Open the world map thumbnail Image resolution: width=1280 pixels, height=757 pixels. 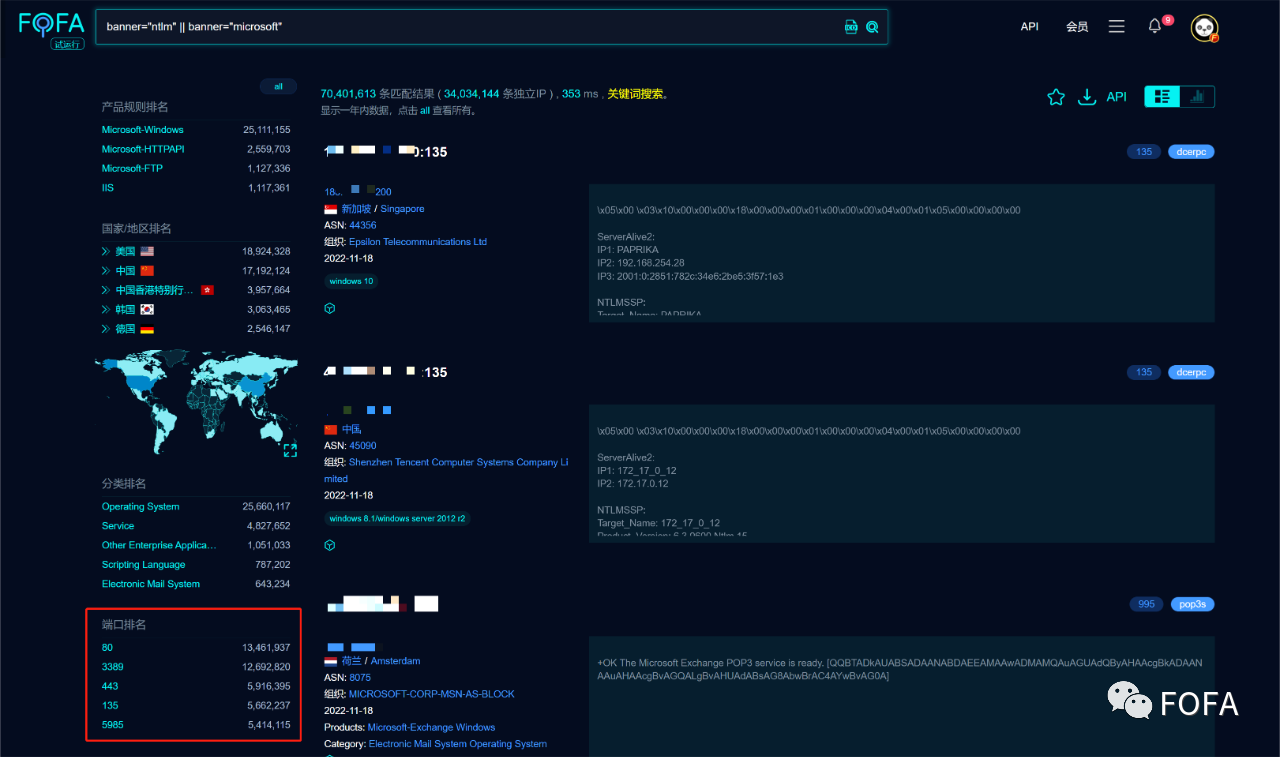196,402
